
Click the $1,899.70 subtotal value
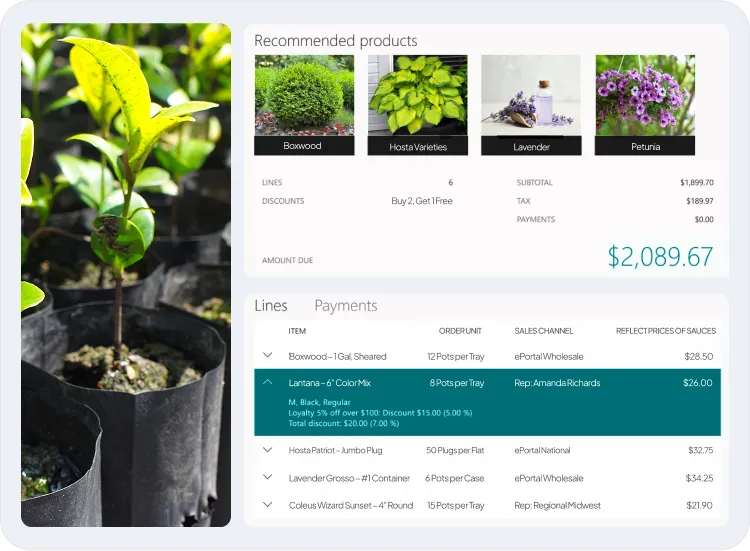[x=697, y=182]
